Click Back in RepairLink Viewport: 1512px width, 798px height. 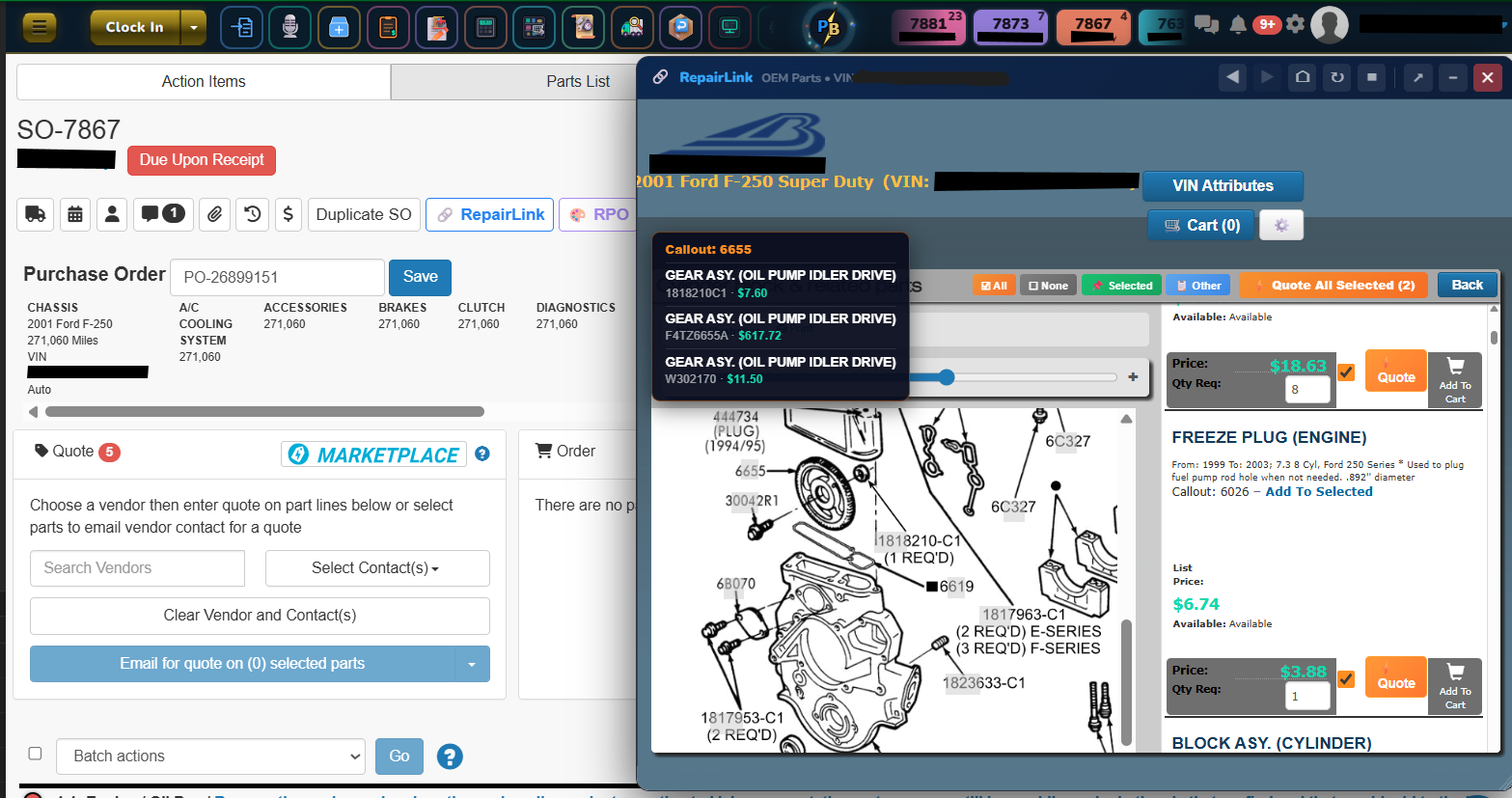1467,285
